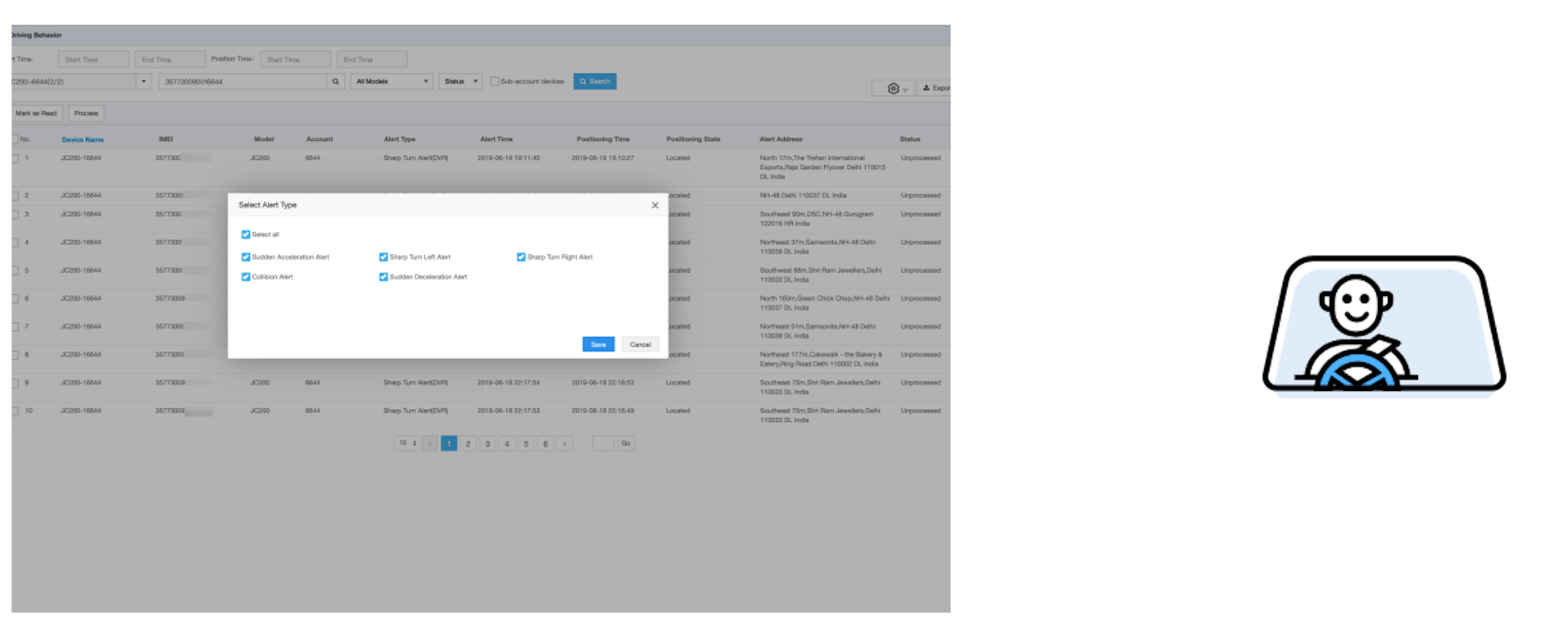The image size is (1568, 641).
Task: Expand the Status dropdown
Action: pyautogui.click(x=460, y=82)
